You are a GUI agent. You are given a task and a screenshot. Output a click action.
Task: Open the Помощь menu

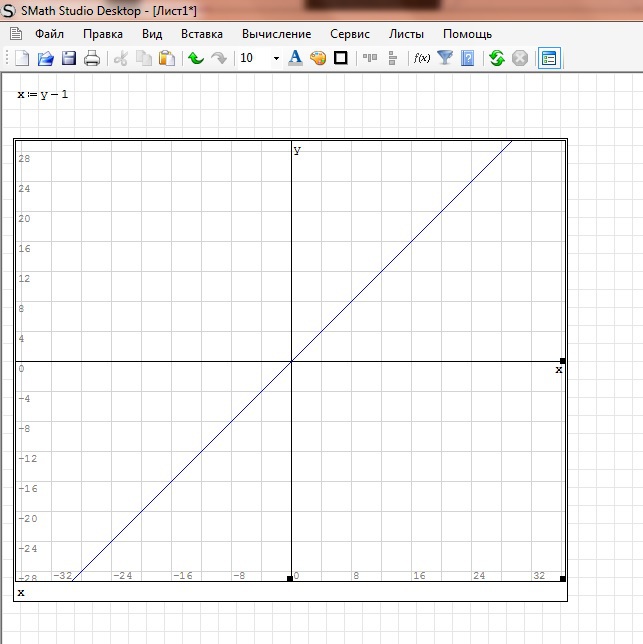click(x=467, y=34)
